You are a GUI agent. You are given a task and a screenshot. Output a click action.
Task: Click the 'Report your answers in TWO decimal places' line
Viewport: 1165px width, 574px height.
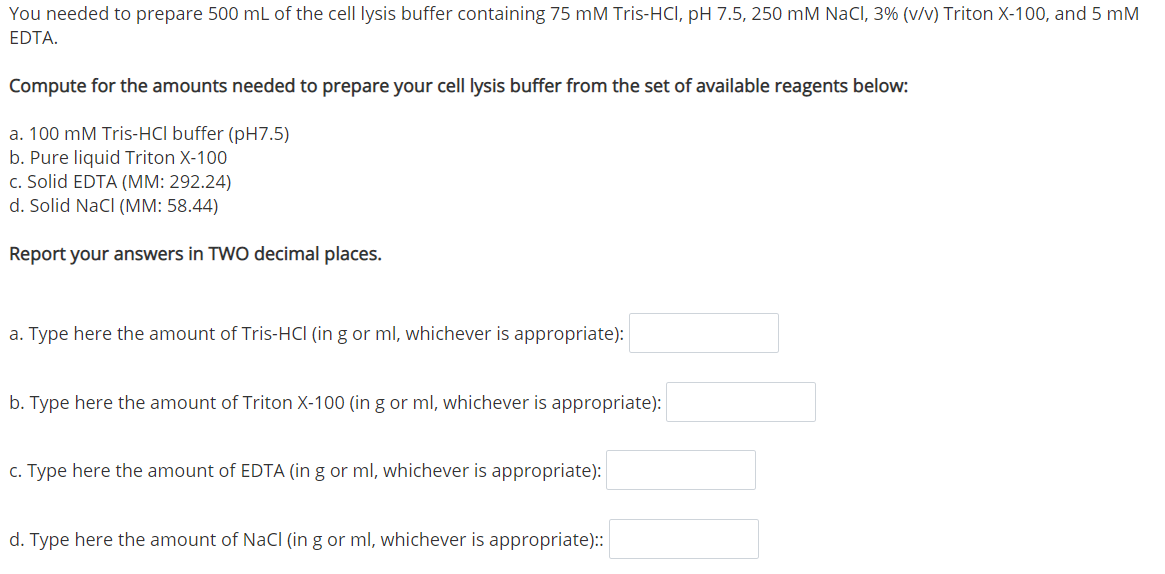click(195, 255)
